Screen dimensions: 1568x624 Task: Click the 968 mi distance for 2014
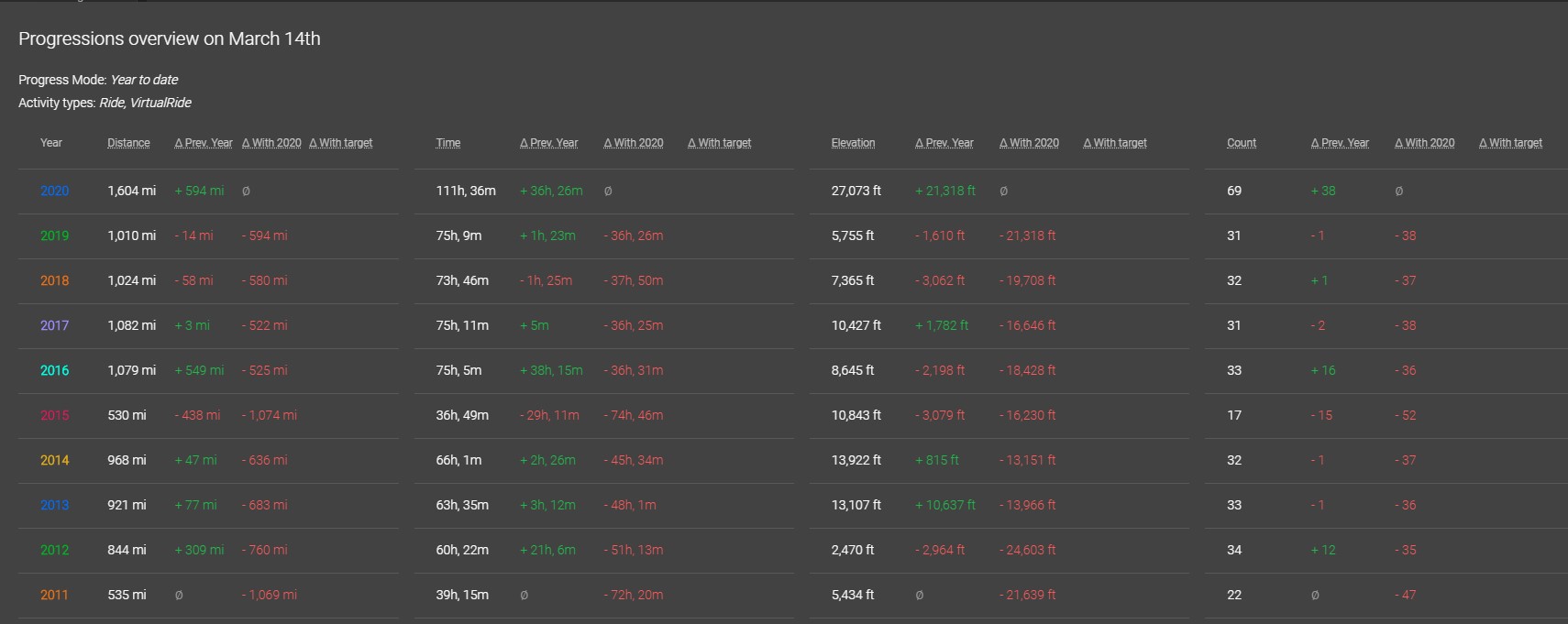pos(127,460)
